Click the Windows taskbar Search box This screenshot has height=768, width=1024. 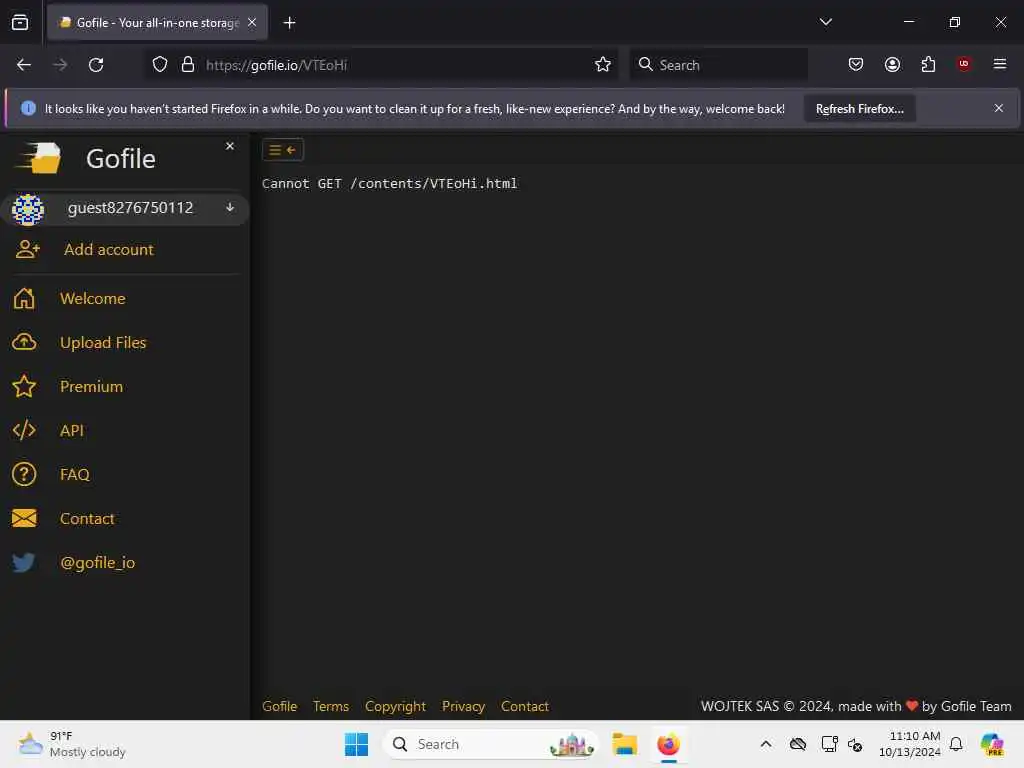pos(491,744)
